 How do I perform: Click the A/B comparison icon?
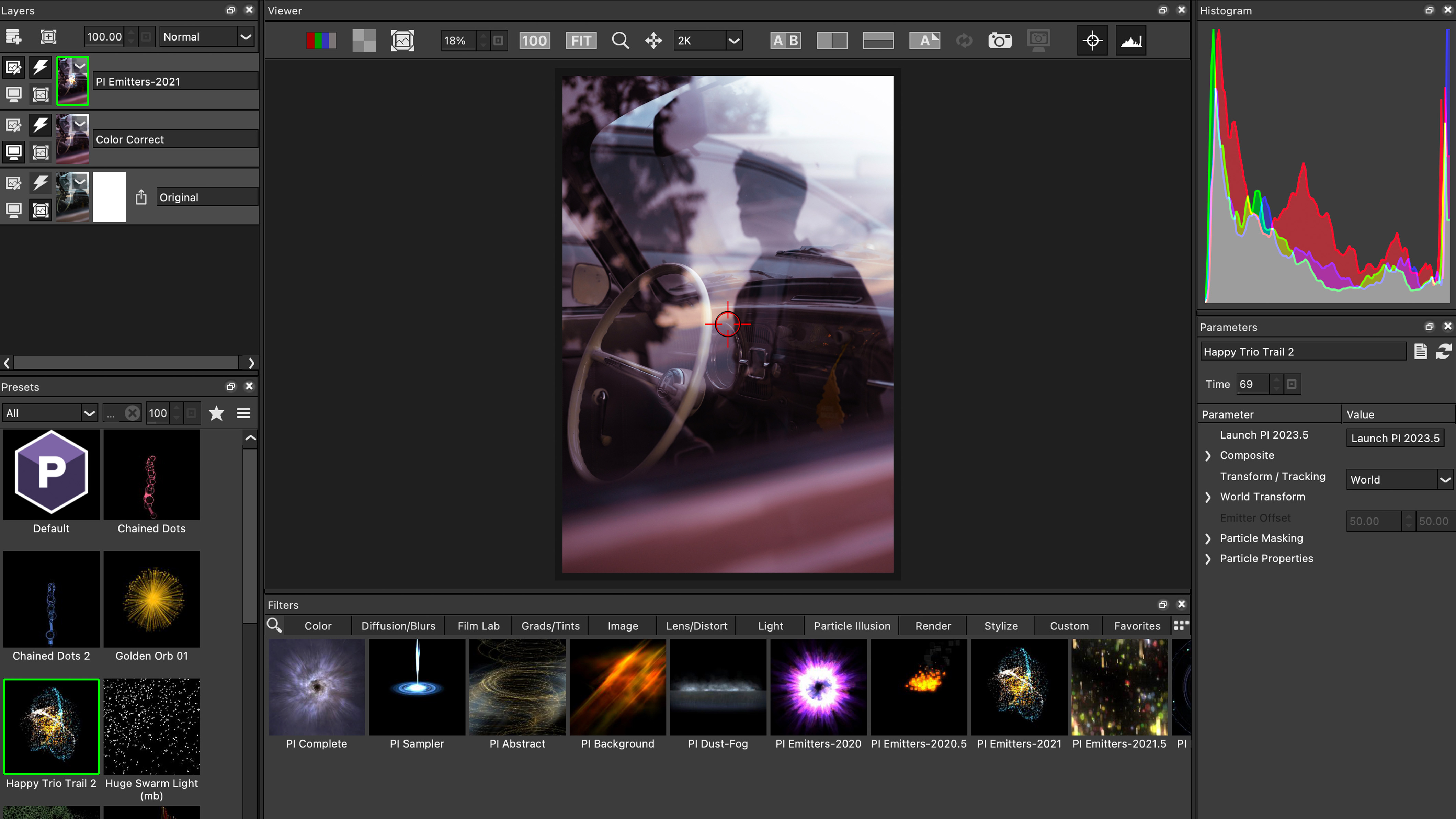785,41
